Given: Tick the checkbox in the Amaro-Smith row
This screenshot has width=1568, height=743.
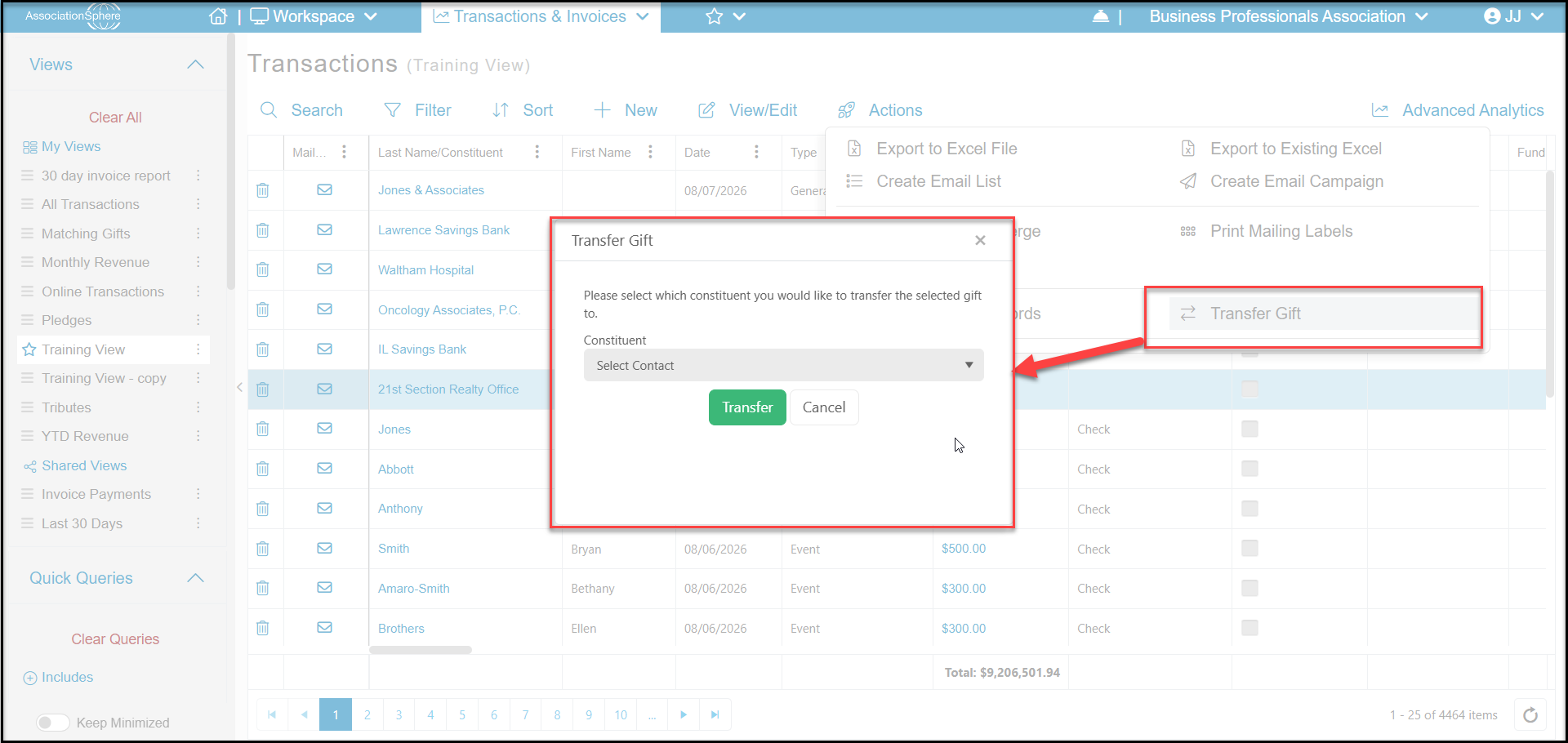Looking at the screenshot, I should click(x=1249, y=588).
